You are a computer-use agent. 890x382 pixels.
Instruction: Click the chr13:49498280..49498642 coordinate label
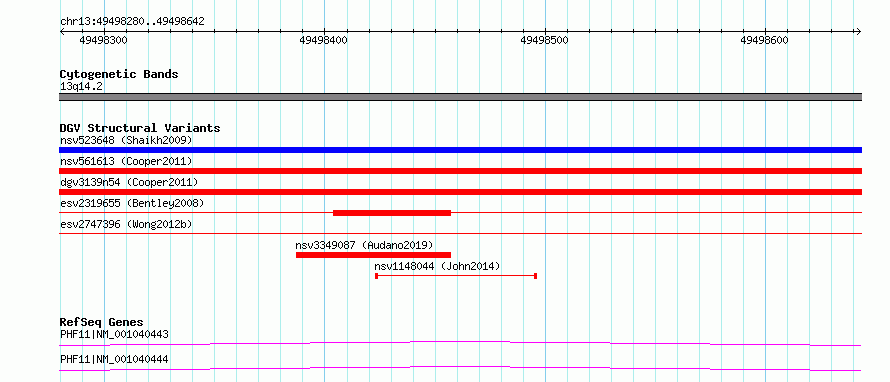coord(132,21)
